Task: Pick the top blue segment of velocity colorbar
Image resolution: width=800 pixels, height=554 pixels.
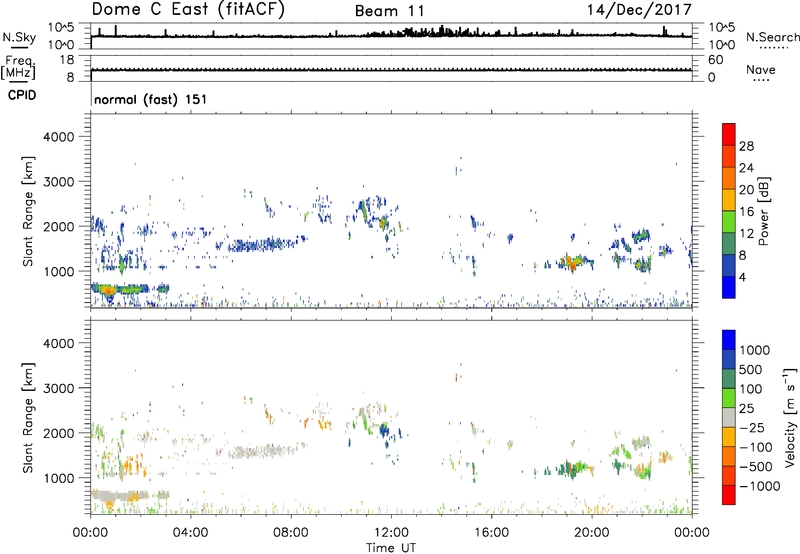Action: pyautogui.click(x=729, y=340)
